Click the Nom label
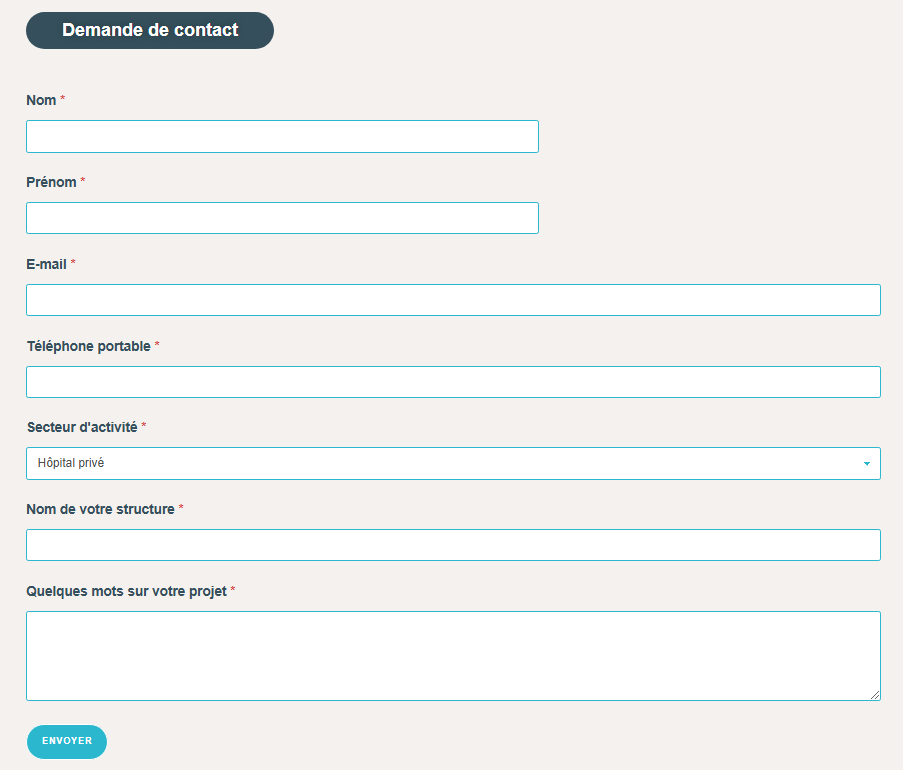Image resolution: width=903 pixels, height=770 pixels. click(x=41, y=100)
